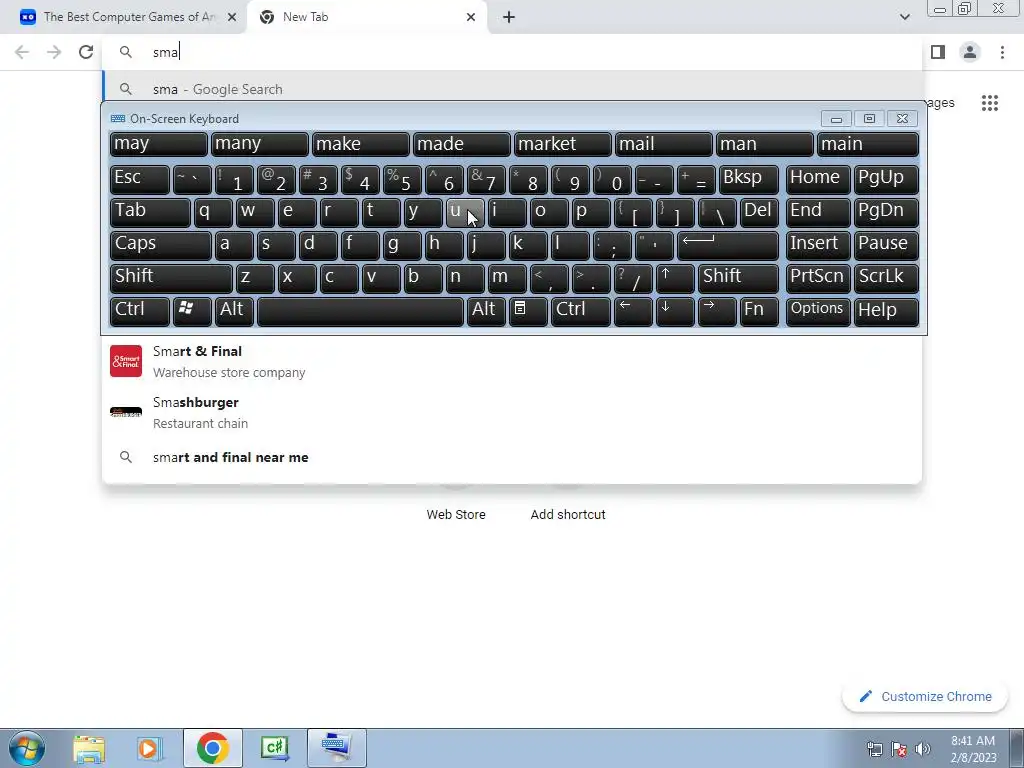
Task: Click the Bksp key
Action: click(x=748, y=179)
